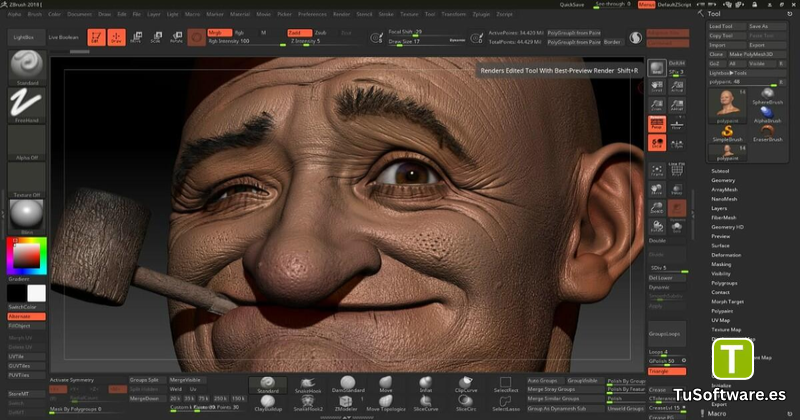Open the Preferences menu
800x420 pixels.
pyautogui.click(x=312, y=14)
